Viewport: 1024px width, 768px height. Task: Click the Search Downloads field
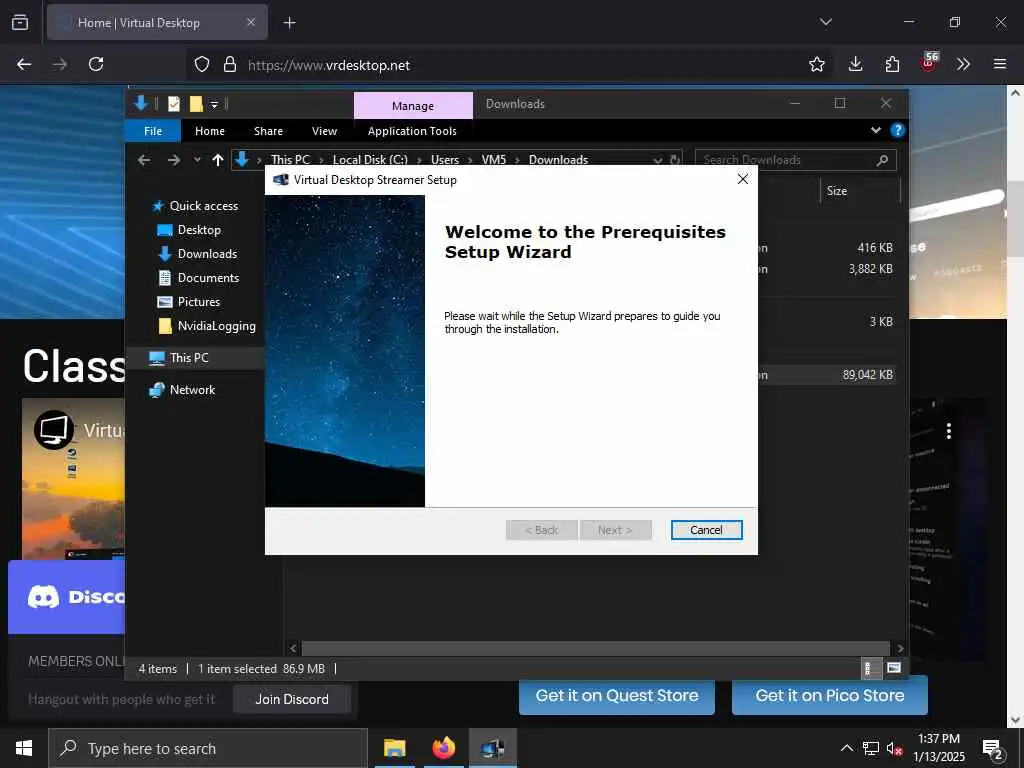pyautogui.click(x=795, y=160)
